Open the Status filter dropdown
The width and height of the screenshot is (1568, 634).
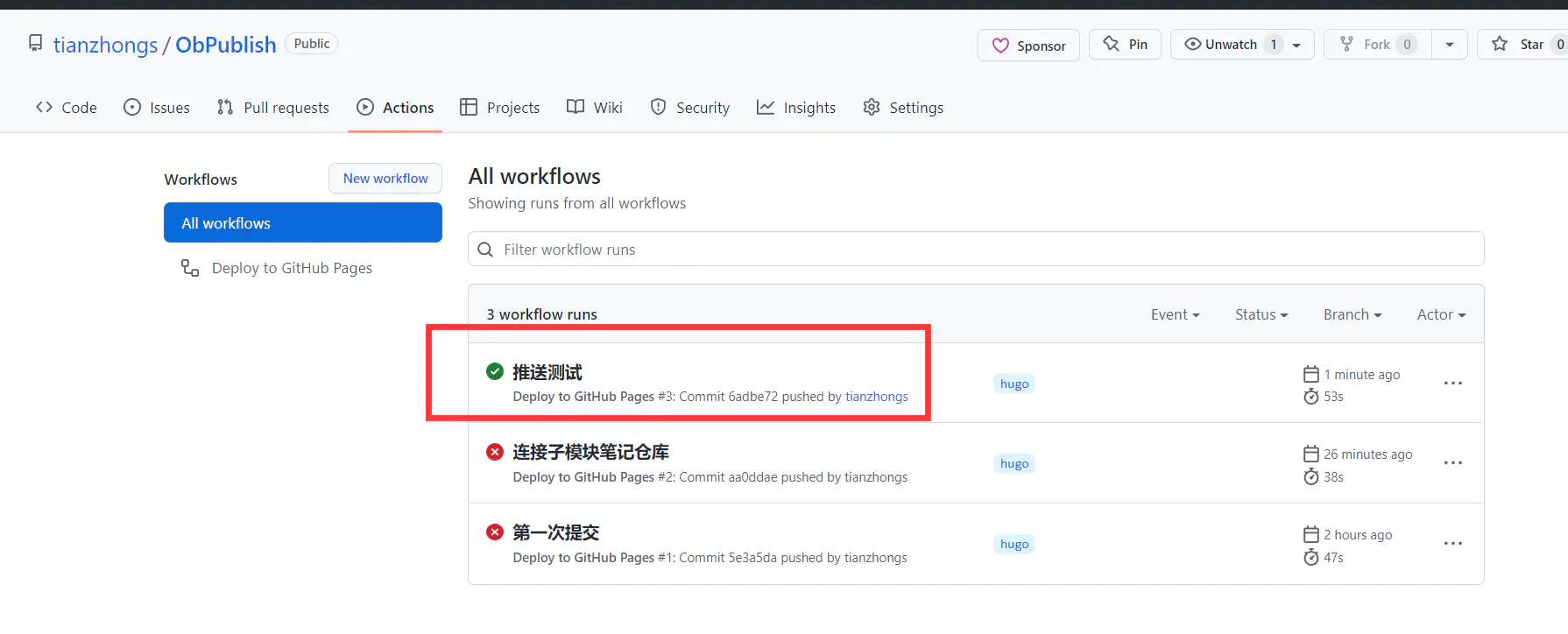pyautogui.click(x=1261, y=314)
